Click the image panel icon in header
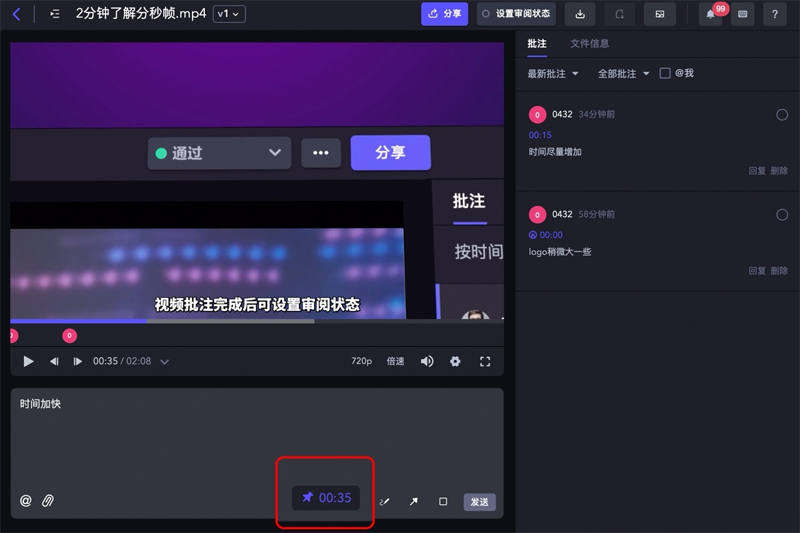The height and width of the screenshot is (533, 800). 660,14
